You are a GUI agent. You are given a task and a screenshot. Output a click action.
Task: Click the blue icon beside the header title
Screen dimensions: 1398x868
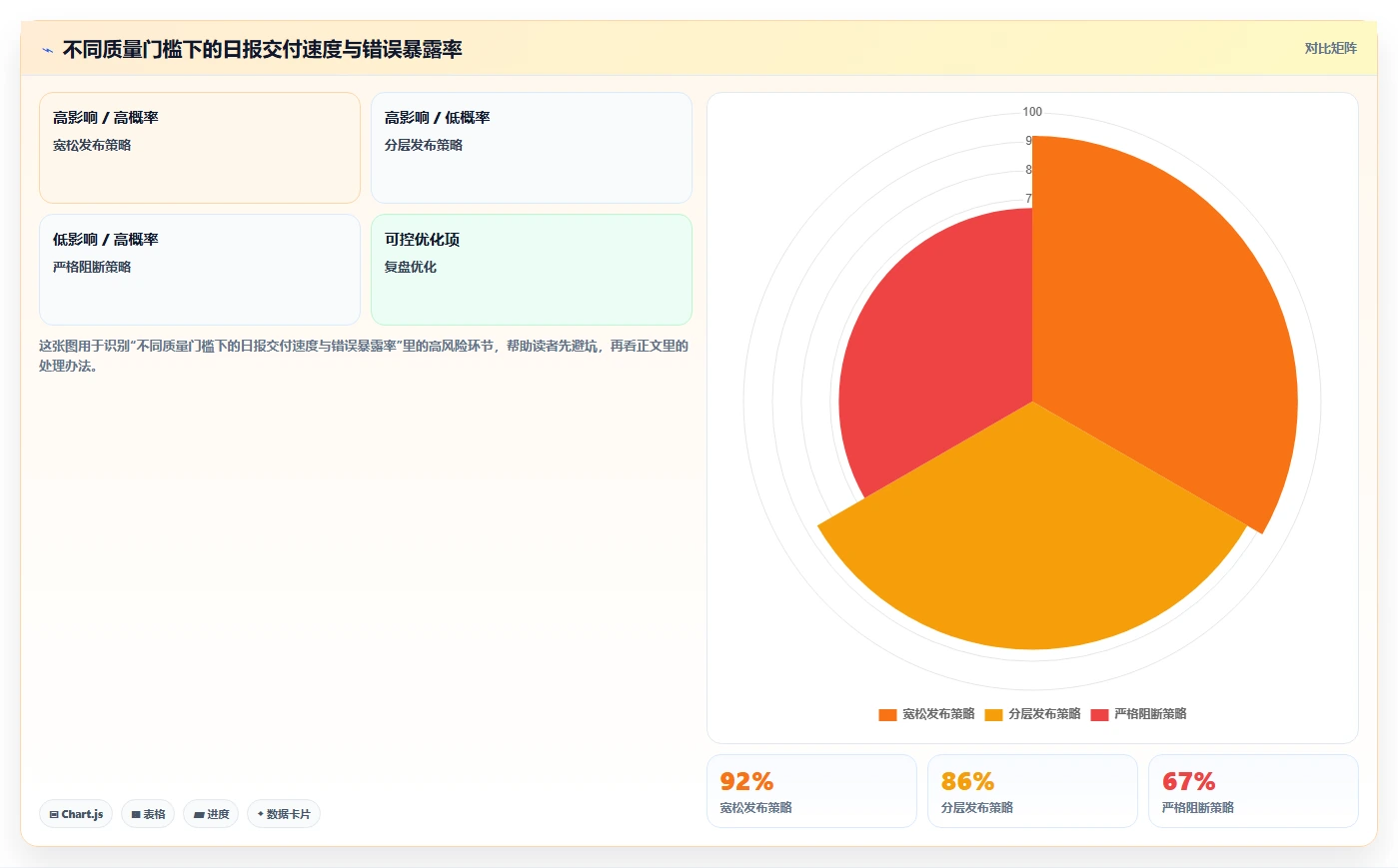[x=47, y=50]
